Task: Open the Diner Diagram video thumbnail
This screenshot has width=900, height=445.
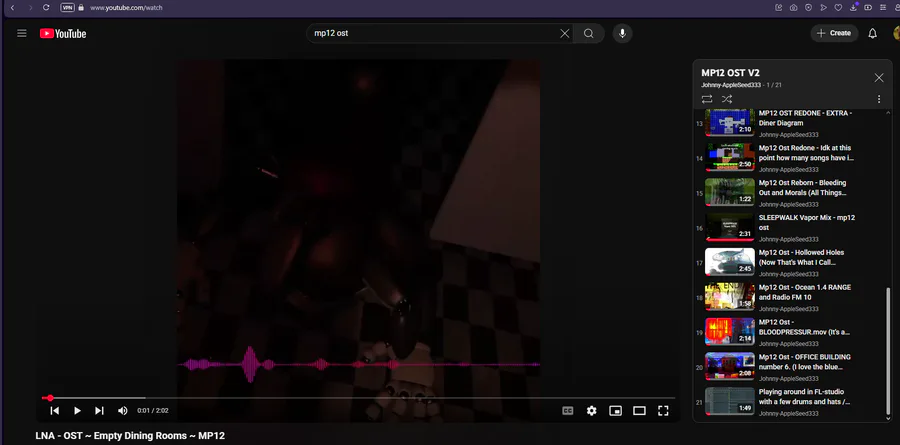Action: click(730, 122)
